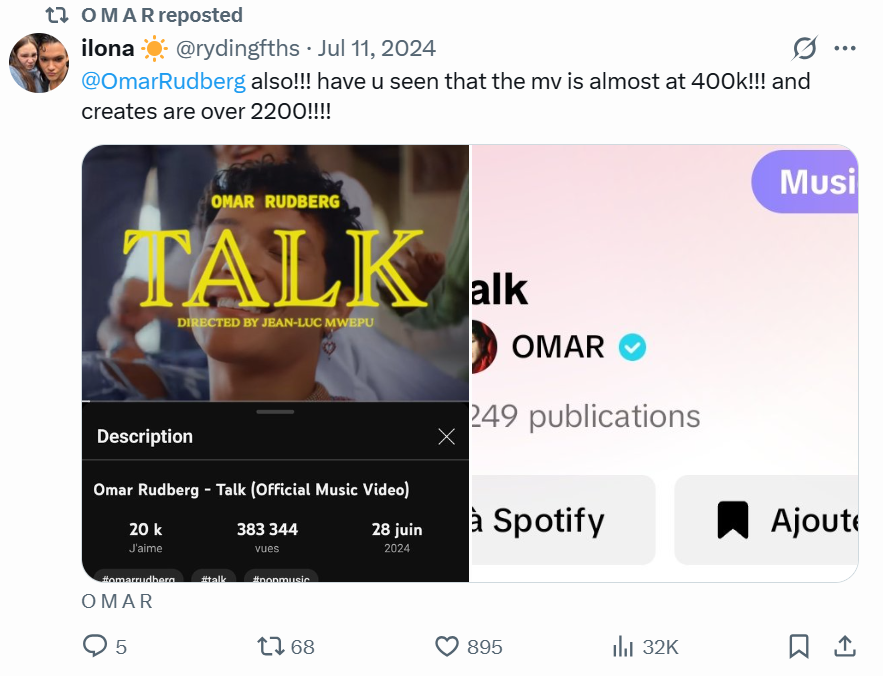Click the Grok circle-slash icon

pos(804,48)
